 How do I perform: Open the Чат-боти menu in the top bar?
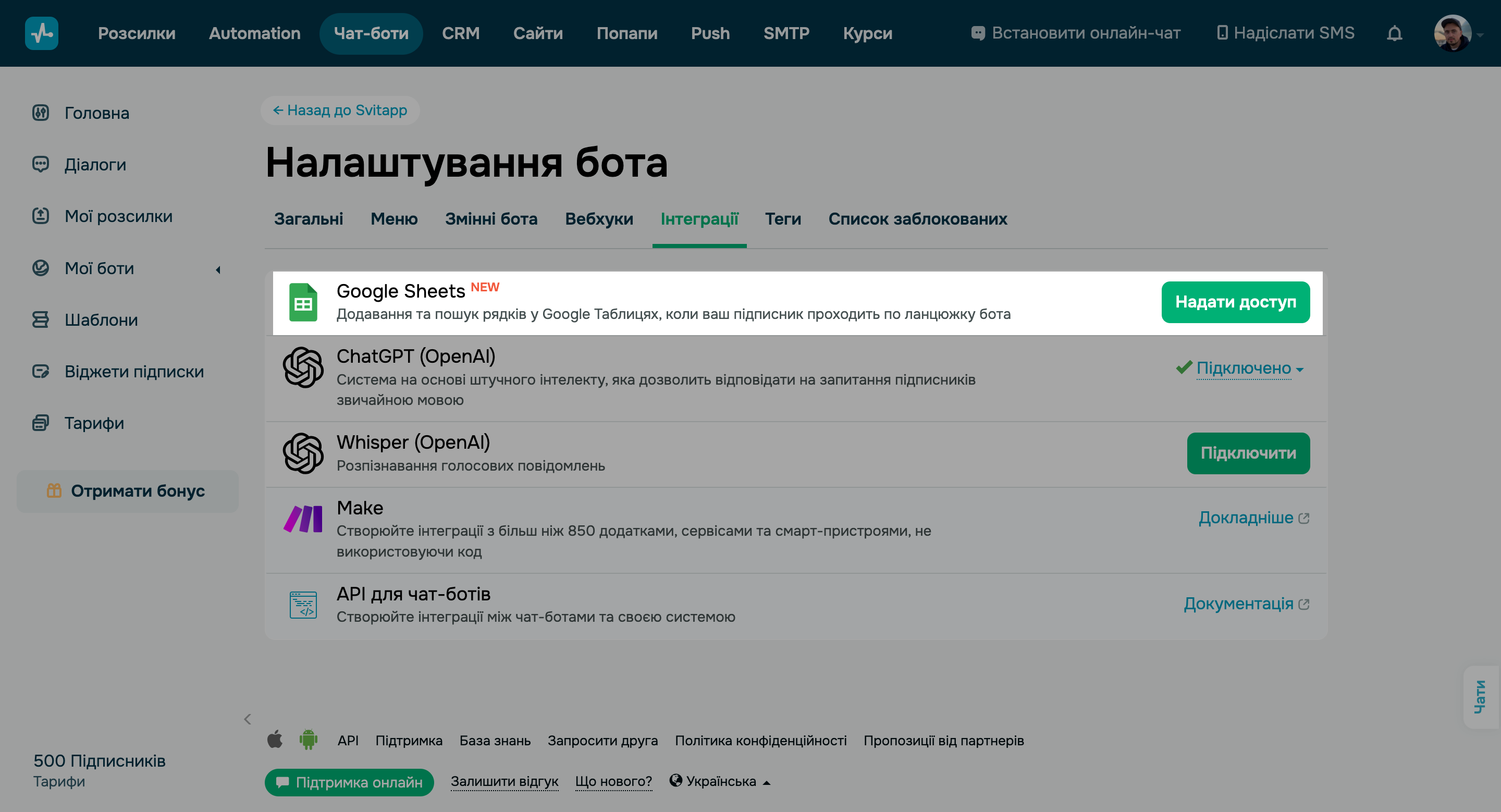(371, 33)
